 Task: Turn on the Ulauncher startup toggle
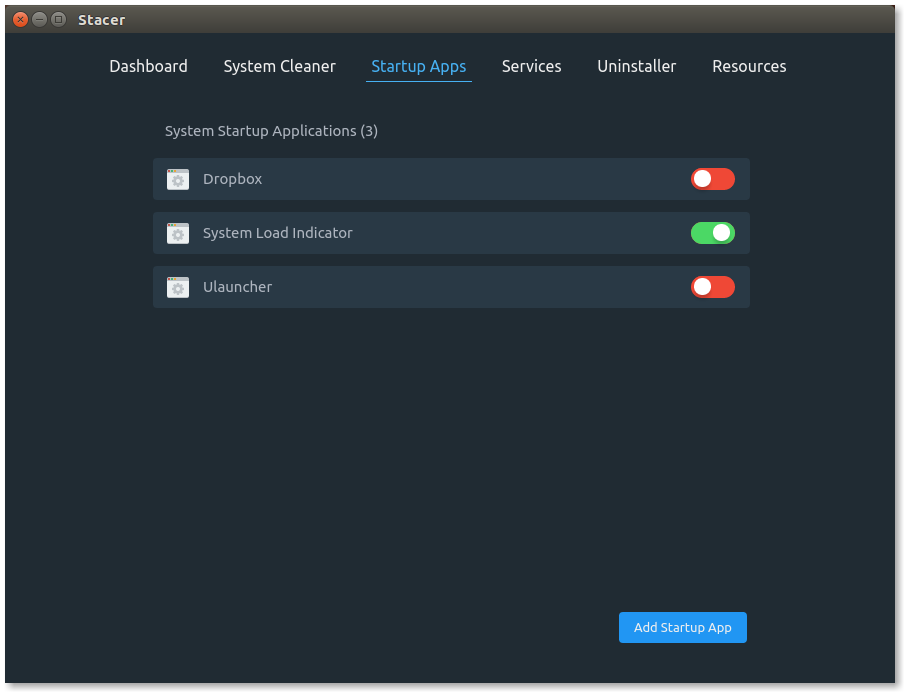pos(713,287)
